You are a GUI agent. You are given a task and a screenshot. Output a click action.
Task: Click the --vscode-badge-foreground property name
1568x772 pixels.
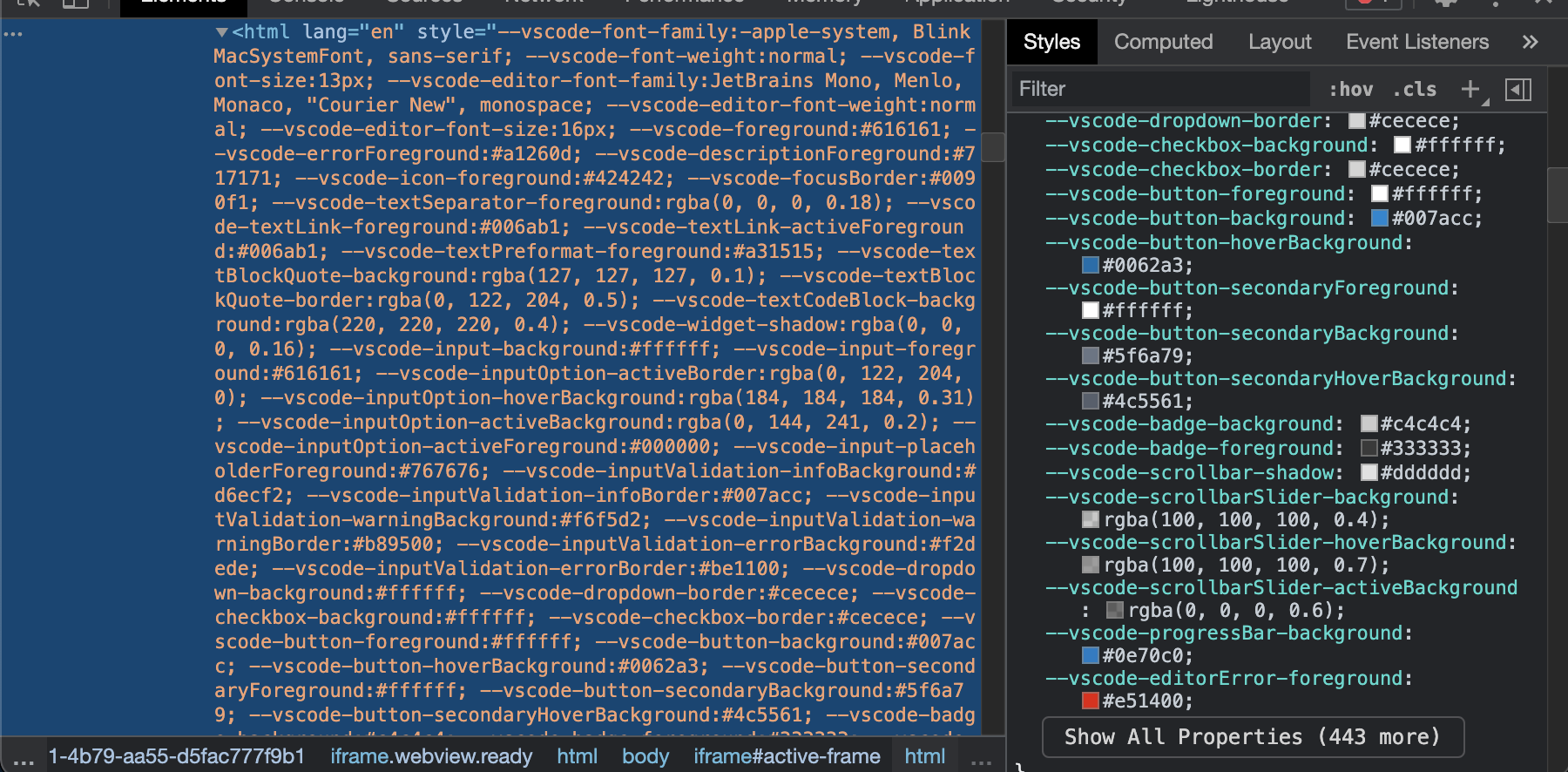[1189, 449]
